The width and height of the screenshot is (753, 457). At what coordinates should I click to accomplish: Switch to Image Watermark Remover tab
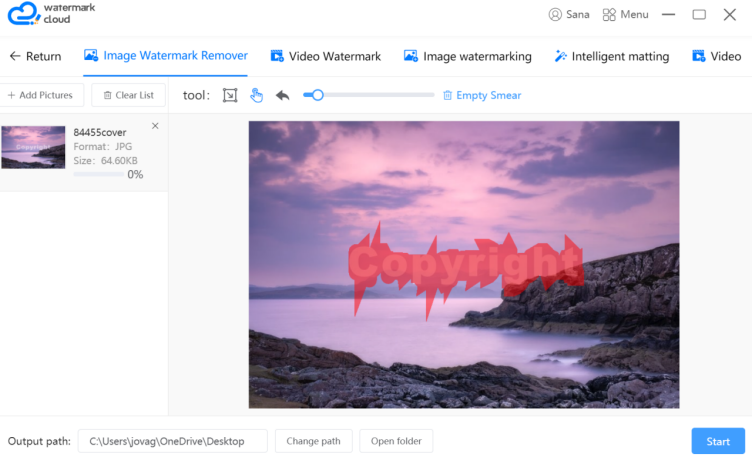pyautogui.click(x=166, y=56)
